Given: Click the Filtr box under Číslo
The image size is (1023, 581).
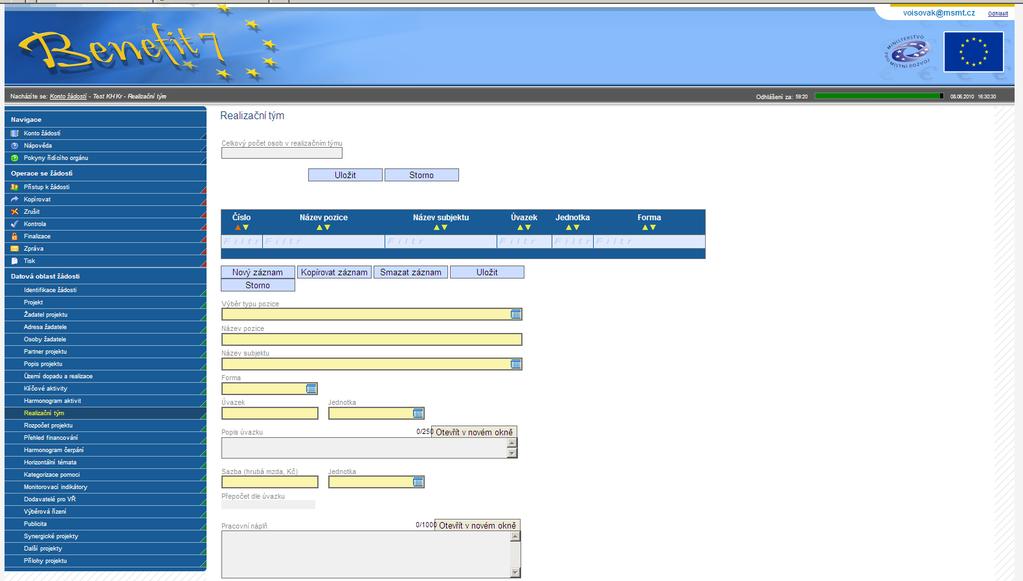Looking at the screenshot, I should coord(241,241).
